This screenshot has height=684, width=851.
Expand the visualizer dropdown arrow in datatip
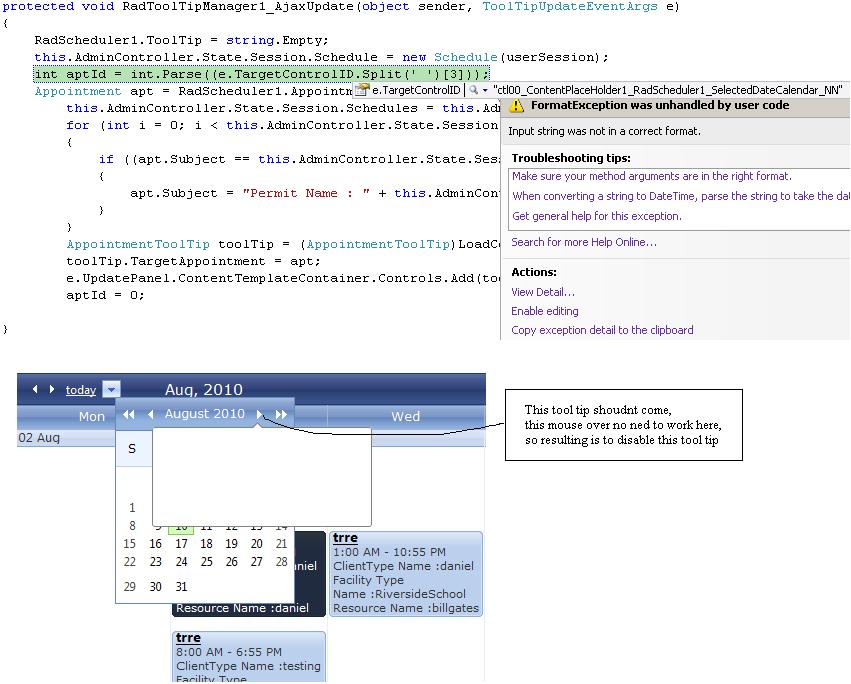pyautogui.click(x=485, y=90)
